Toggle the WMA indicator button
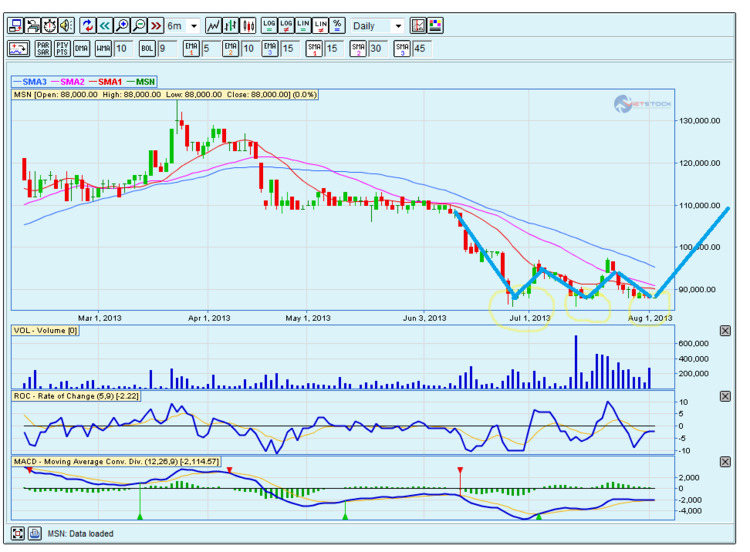The width and height of the screenshot is (750, 552). click(103, 48)
